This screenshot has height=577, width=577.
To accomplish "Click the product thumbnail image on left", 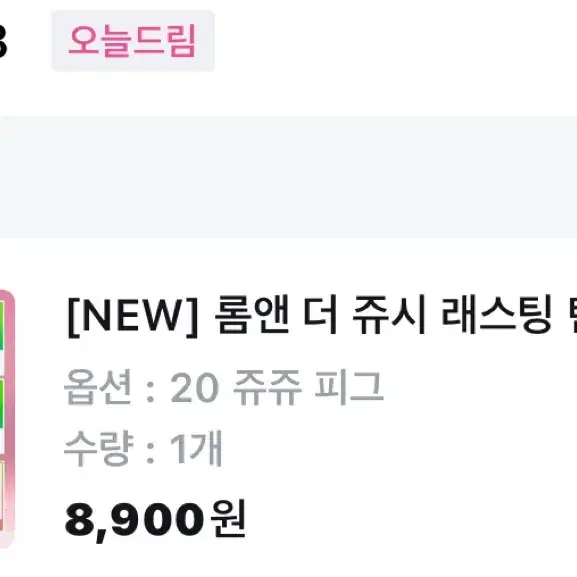I will pyautogui.click(x=7, y=418).
